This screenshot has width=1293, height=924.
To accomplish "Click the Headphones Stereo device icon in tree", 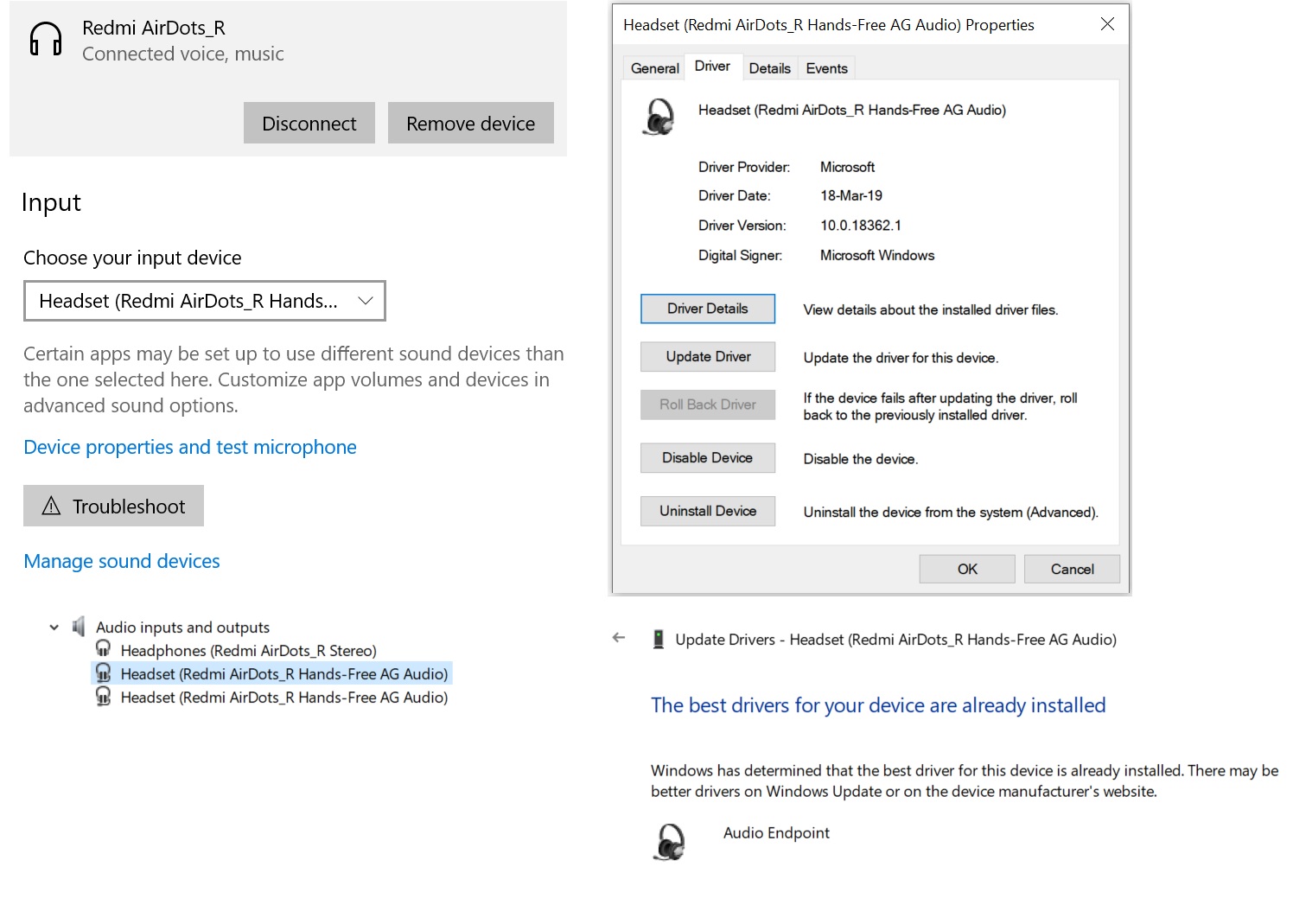I will pyautogui.click(x=103, y=649).
